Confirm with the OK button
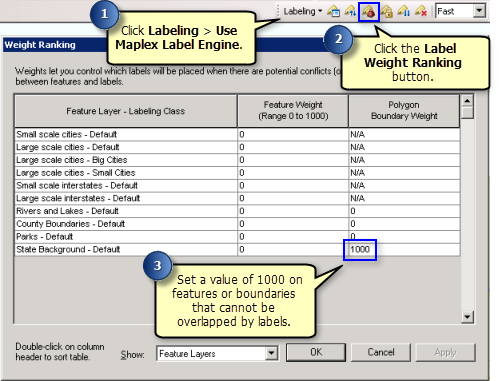The height and width of the screenshot is (381, 499). 316,352
